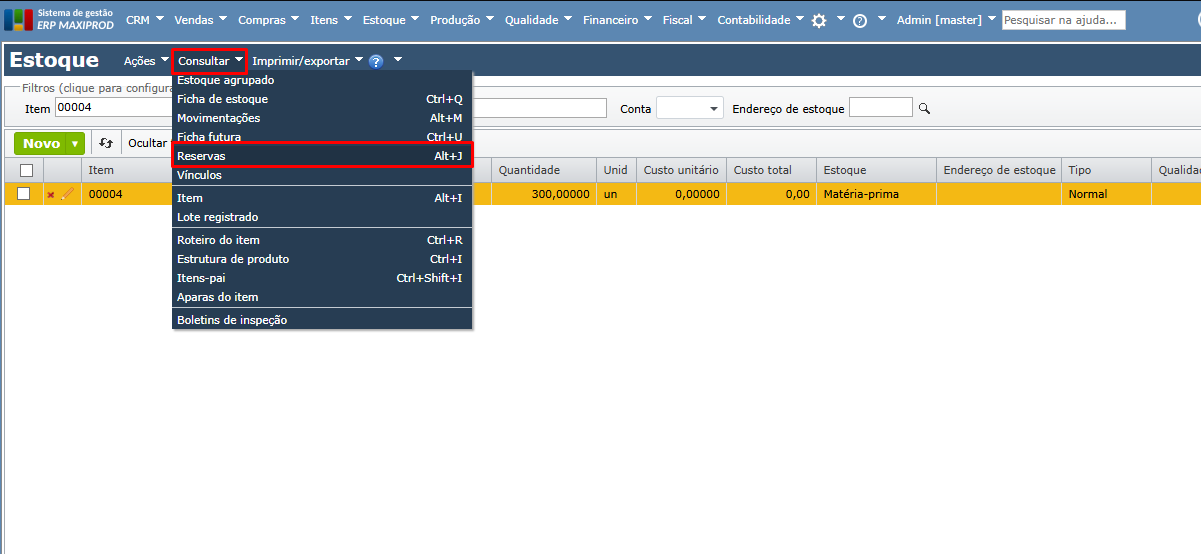The image size is (1201, 554).
Task: Click the Filtros configuration legend
Action: point(98,88)
